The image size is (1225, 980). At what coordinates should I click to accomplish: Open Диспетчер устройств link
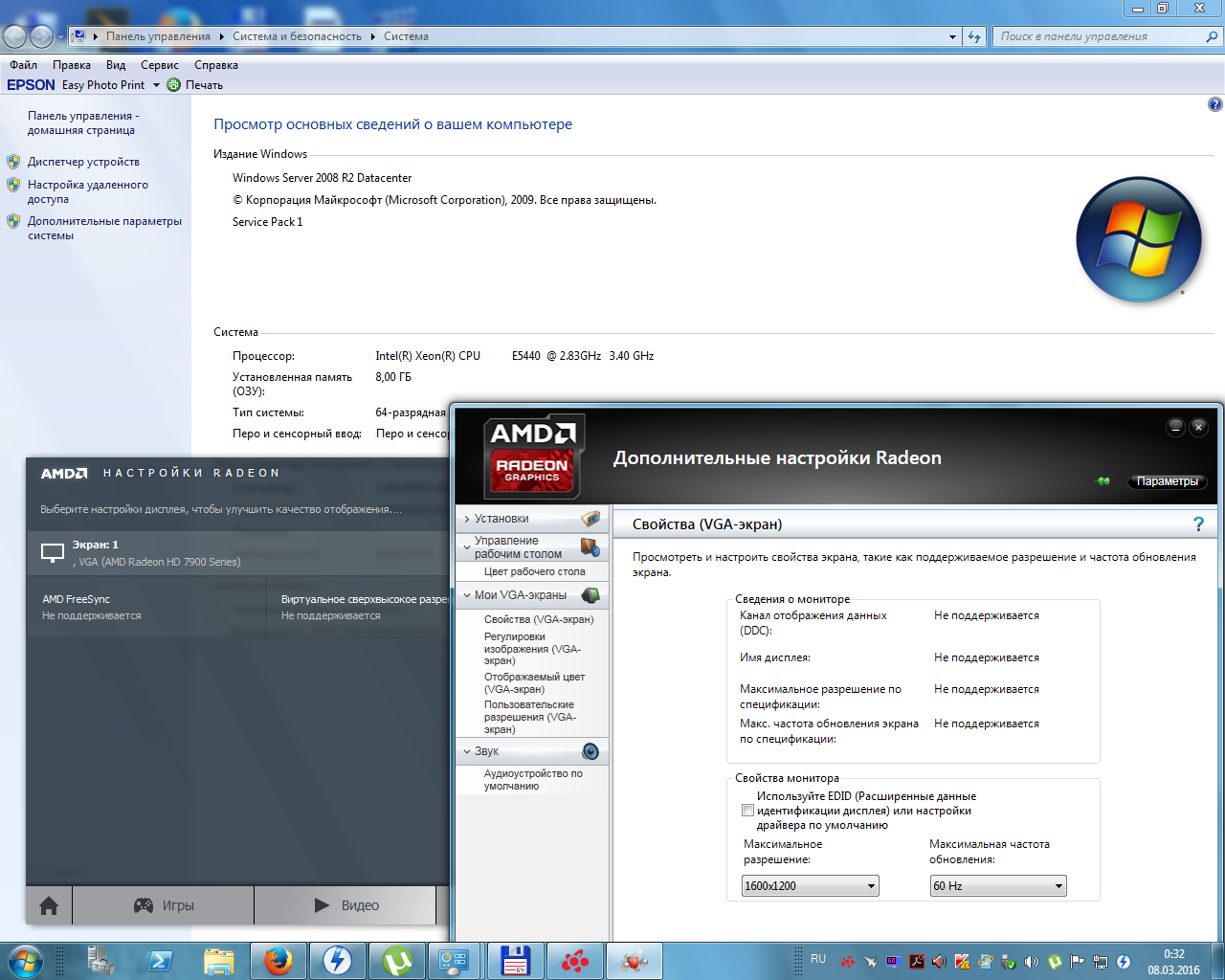[x=83, y=162]
